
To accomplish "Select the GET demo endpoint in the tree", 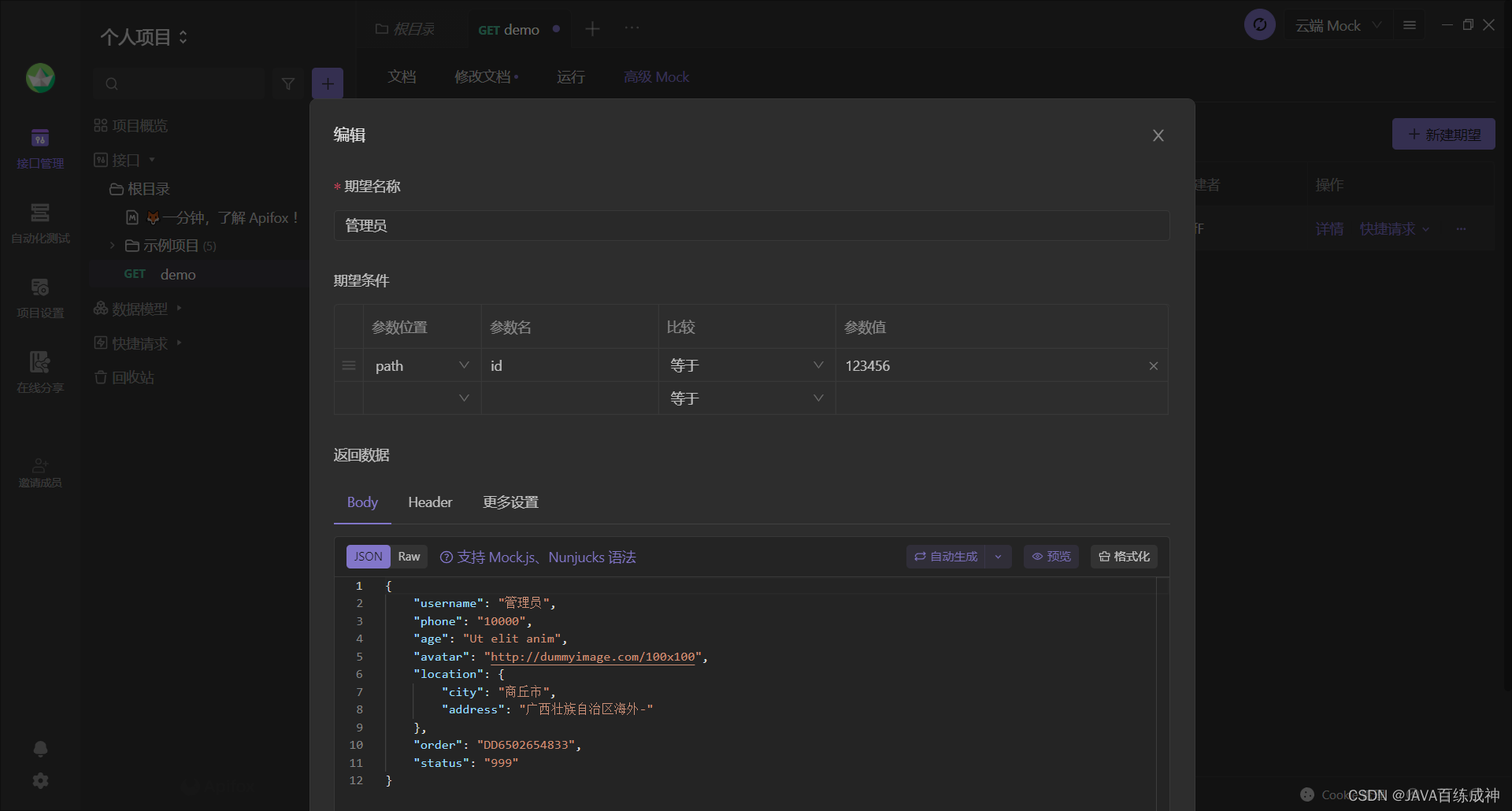I will 160,275.
